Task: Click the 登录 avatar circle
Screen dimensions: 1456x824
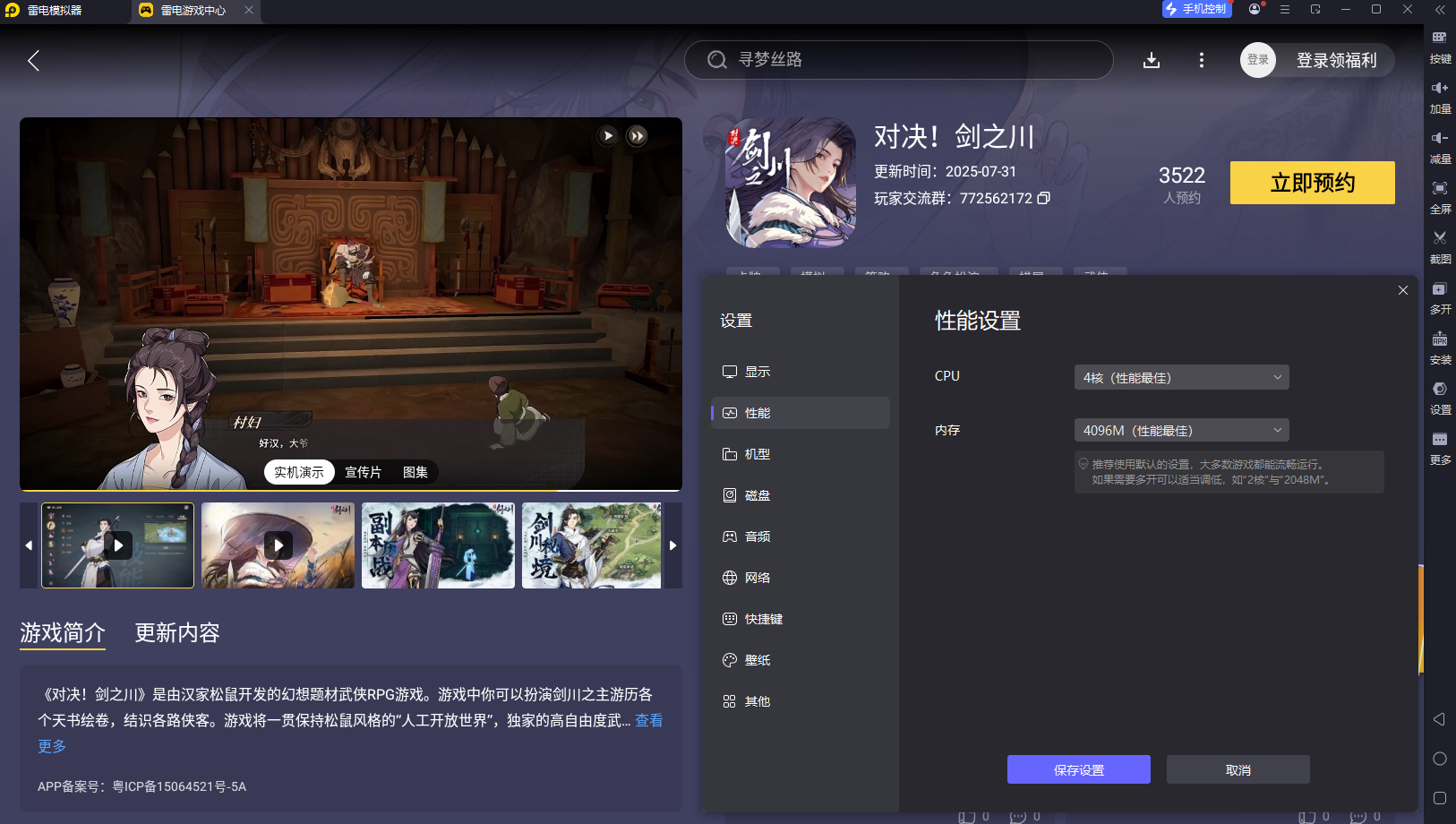Action: click(x=1258, y=60)
